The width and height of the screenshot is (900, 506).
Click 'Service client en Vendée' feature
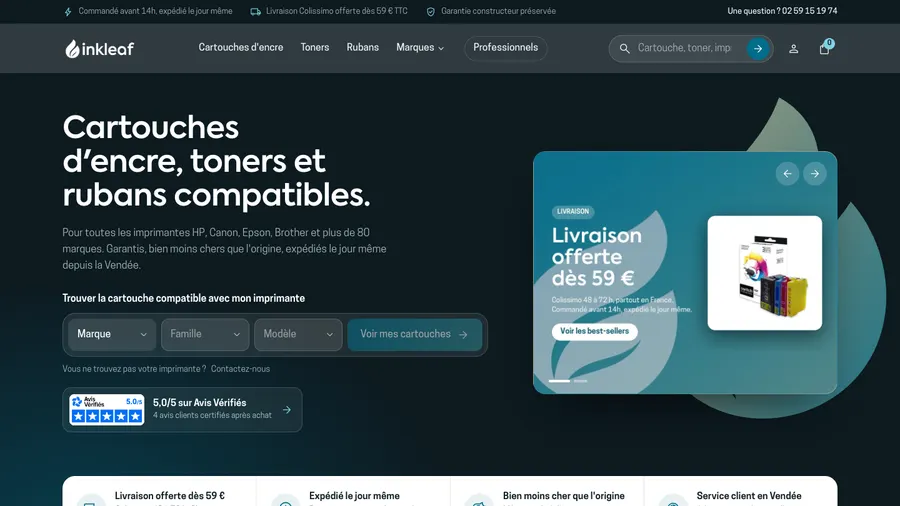[749, 496]
